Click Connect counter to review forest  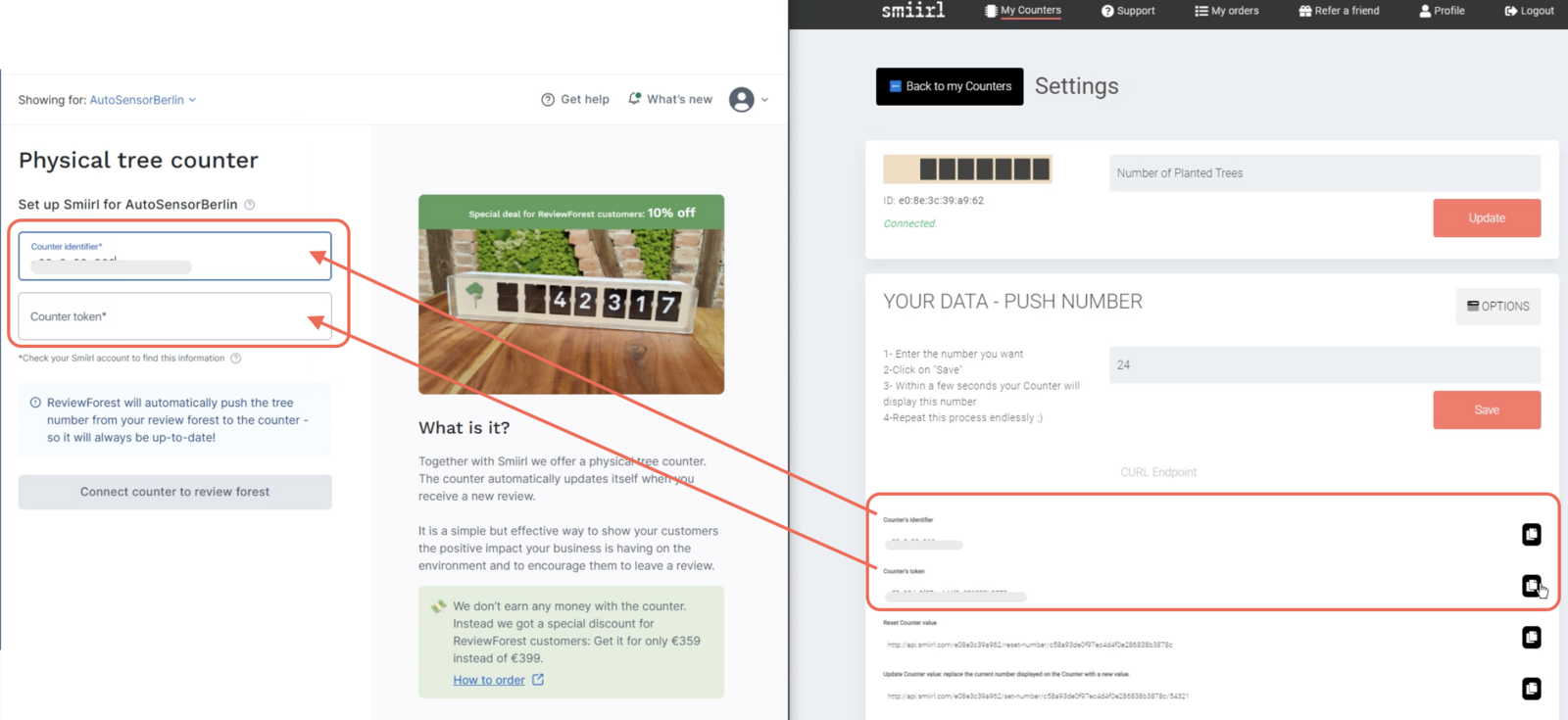click(x=174, y=492)
